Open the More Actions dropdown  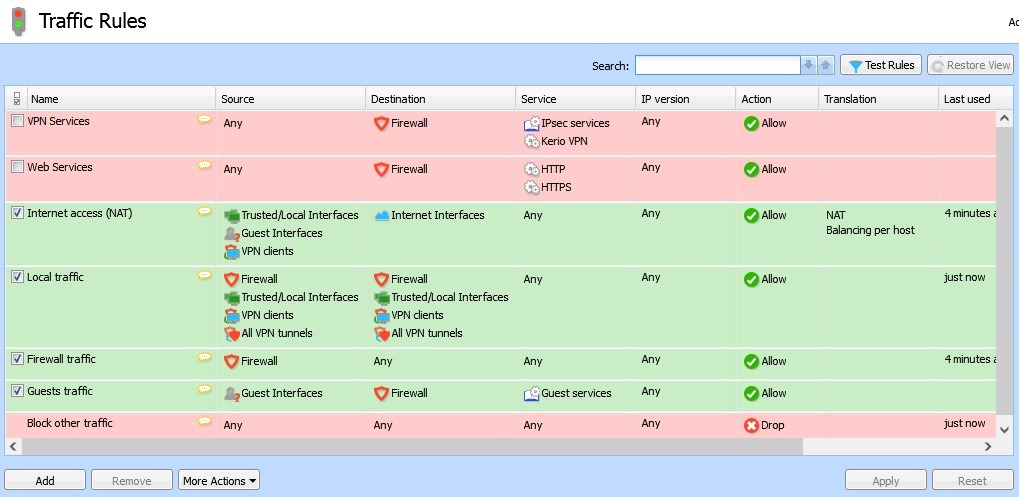(x=219, y=481)
